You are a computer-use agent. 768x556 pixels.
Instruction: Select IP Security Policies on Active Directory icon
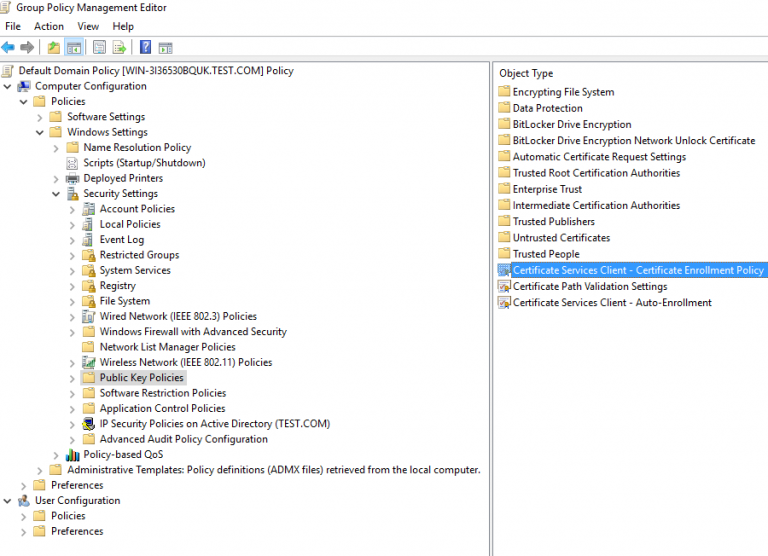[89, 424]
